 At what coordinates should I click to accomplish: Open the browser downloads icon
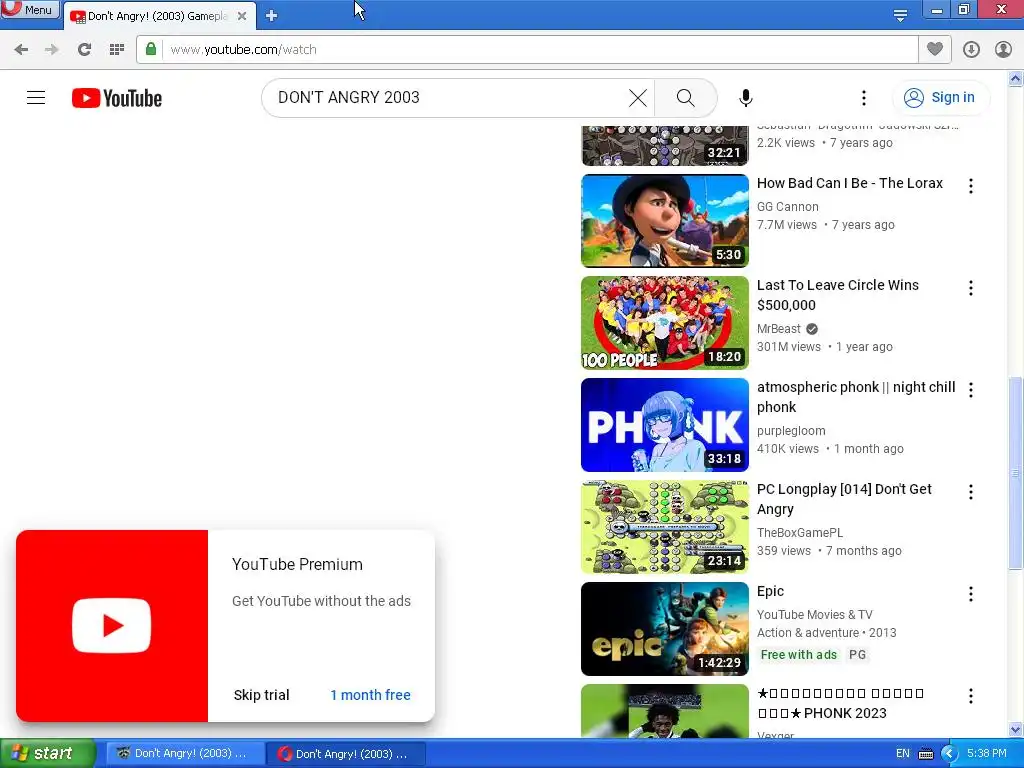(971, 50)
